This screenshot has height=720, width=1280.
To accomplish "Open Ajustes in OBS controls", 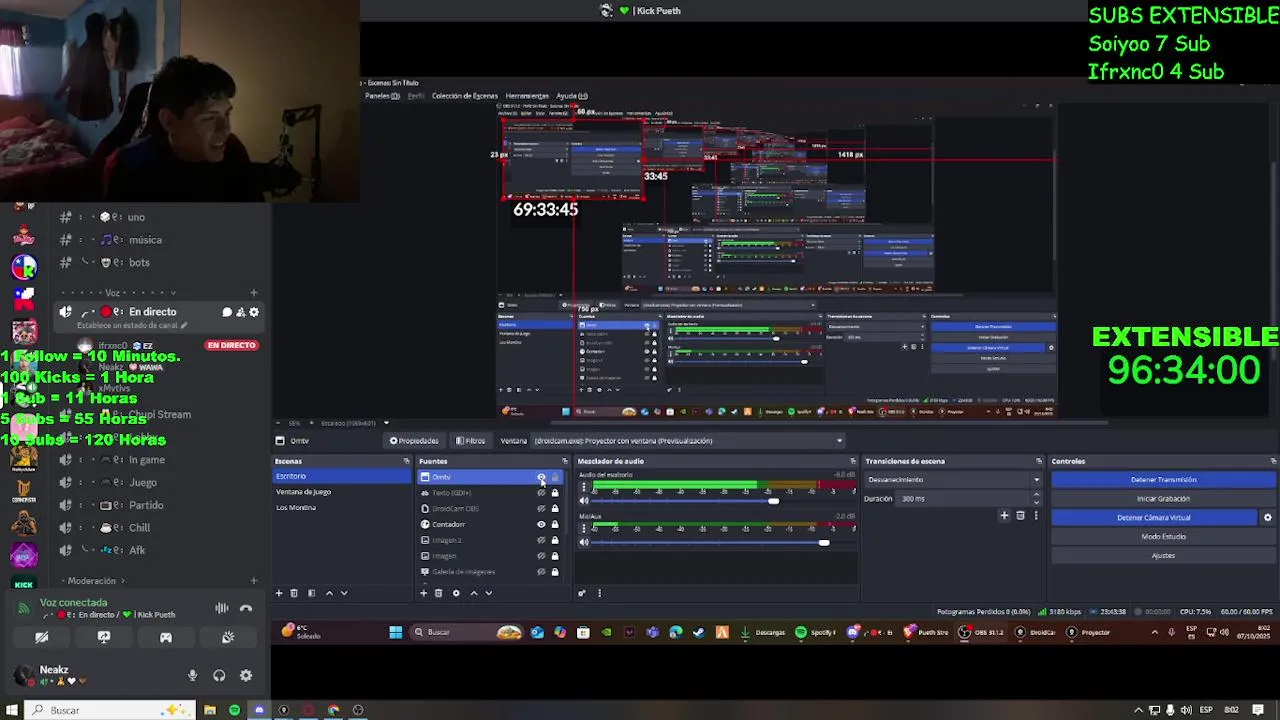I will point(1163,556).
